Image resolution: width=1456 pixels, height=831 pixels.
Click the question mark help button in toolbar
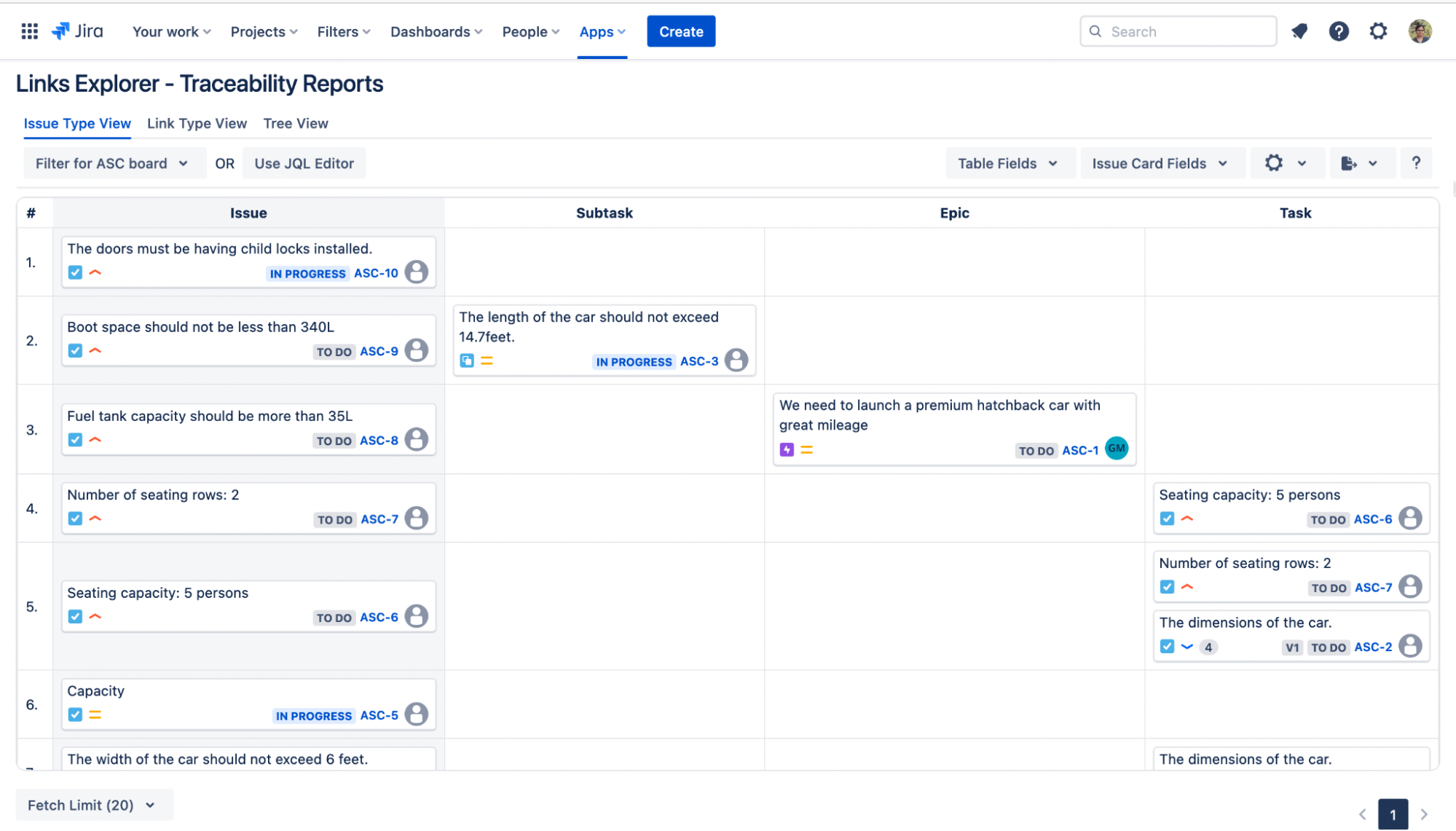click(1416, 163)
